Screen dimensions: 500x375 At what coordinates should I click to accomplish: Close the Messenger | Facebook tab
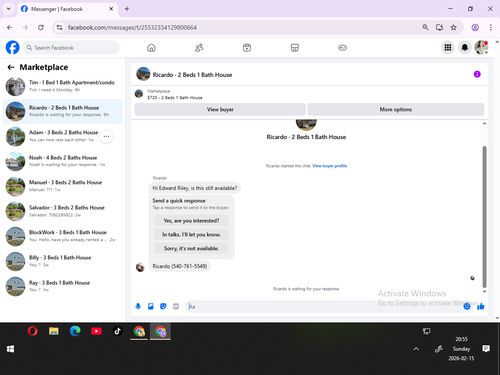[111, 9]
